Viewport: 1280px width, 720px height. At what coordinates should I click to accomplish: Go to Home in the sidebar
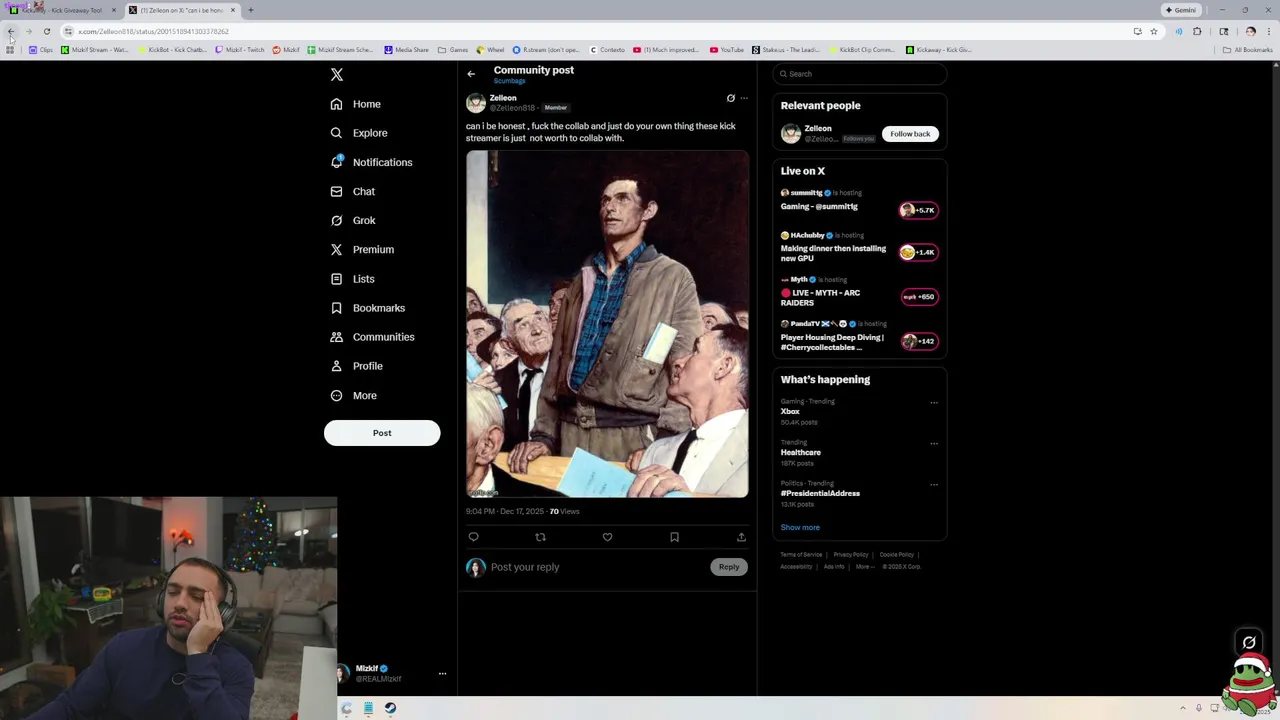[x=356, y=104]
